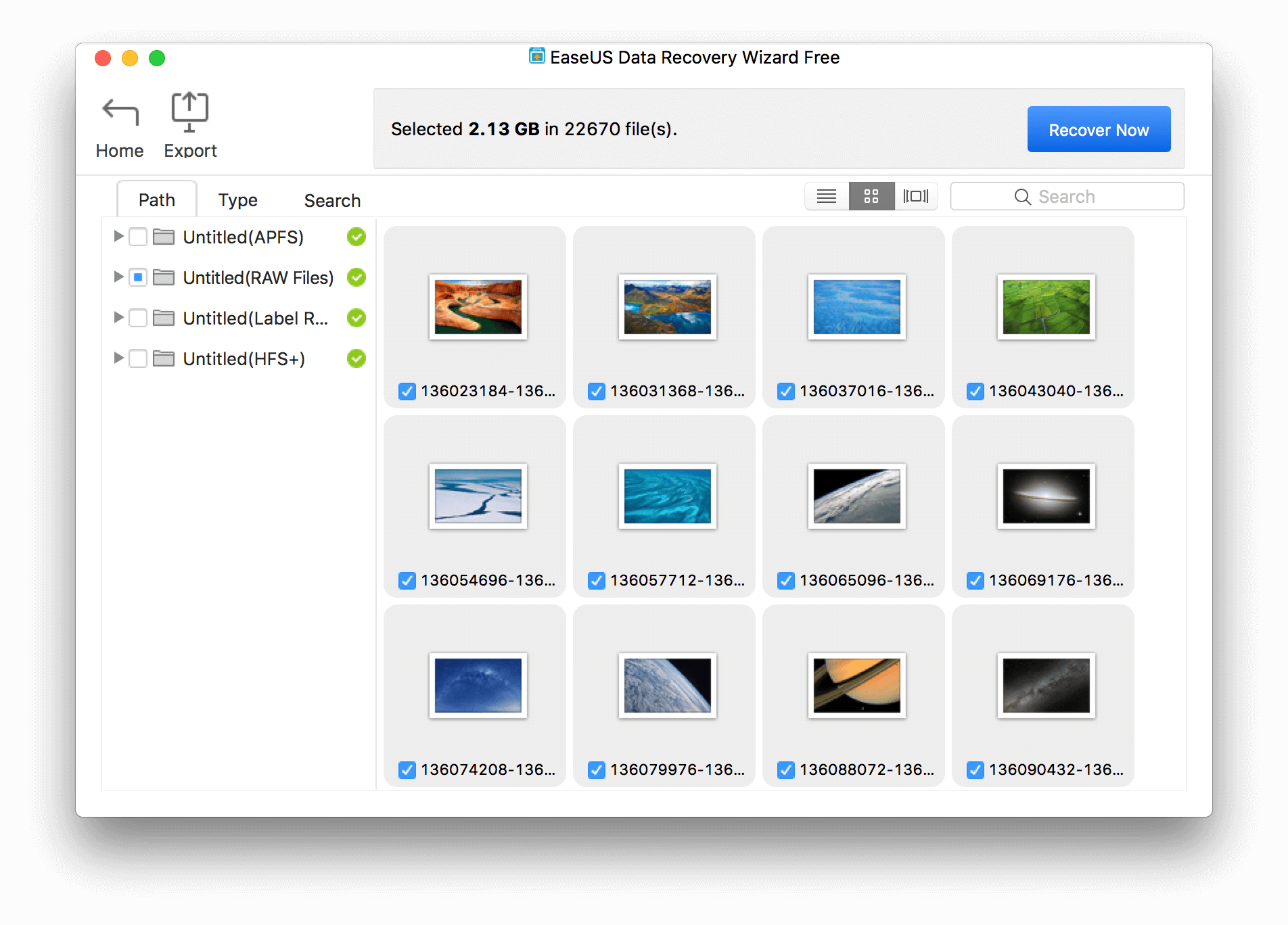Open the Search tab
This screenshot has height=925, width=1288.
pos(332,201)
